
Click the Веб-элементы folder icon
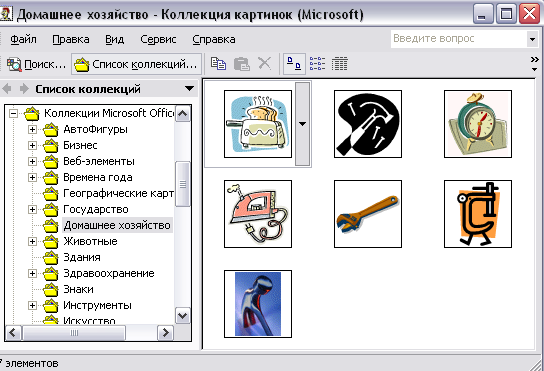coord(51,161)
